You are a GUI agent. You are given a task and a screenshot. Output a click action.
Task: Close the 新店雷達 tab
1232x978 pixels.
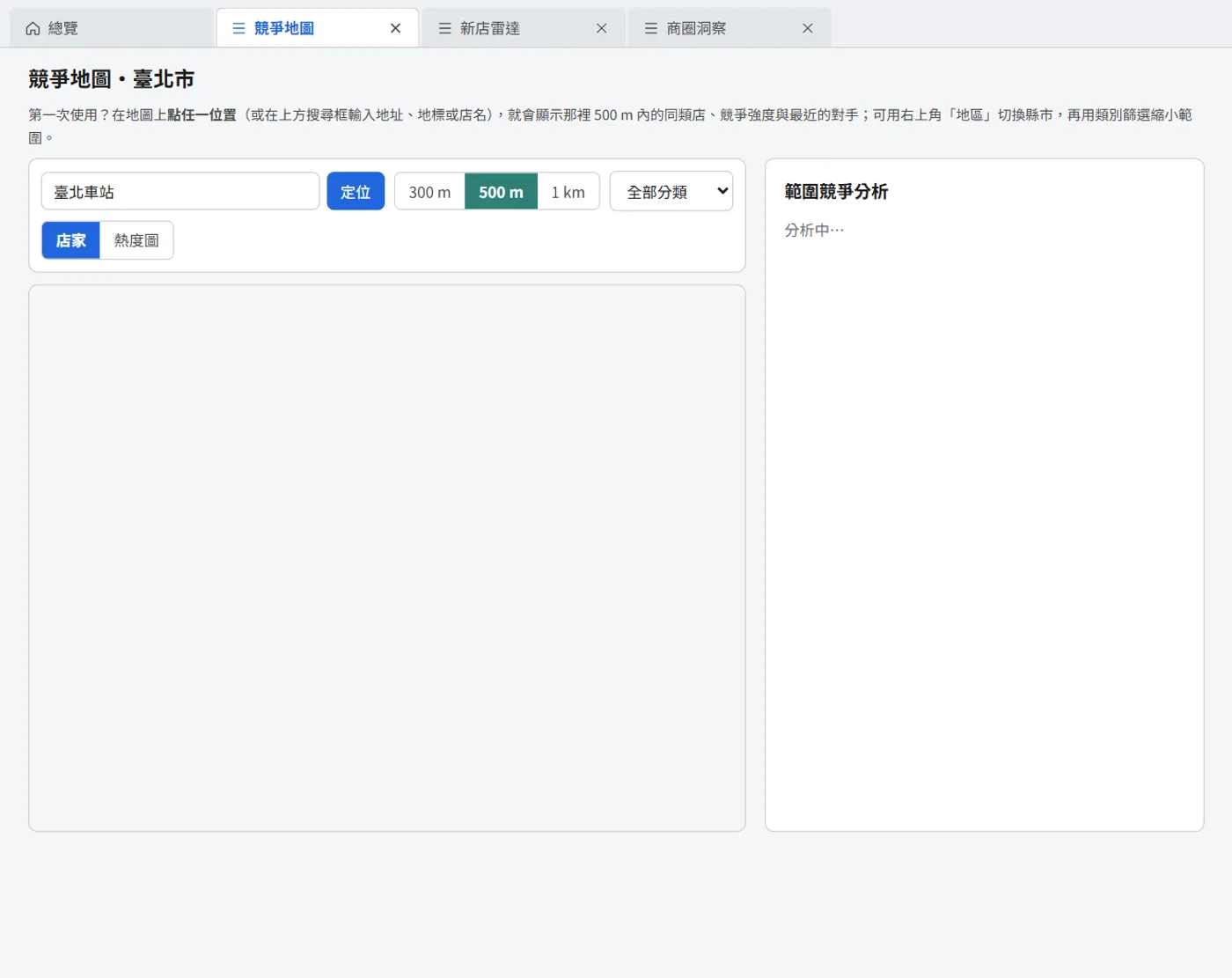click(602, 28)
